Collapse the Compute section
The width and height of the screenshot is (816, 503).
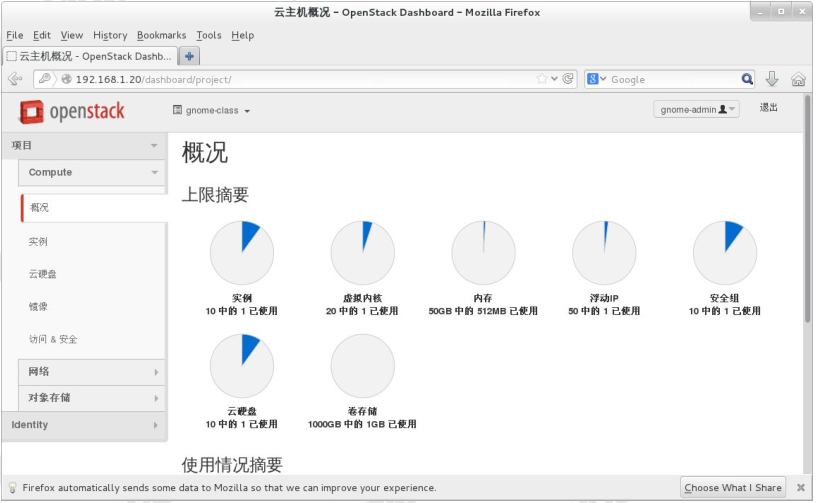tap(92, 172)
